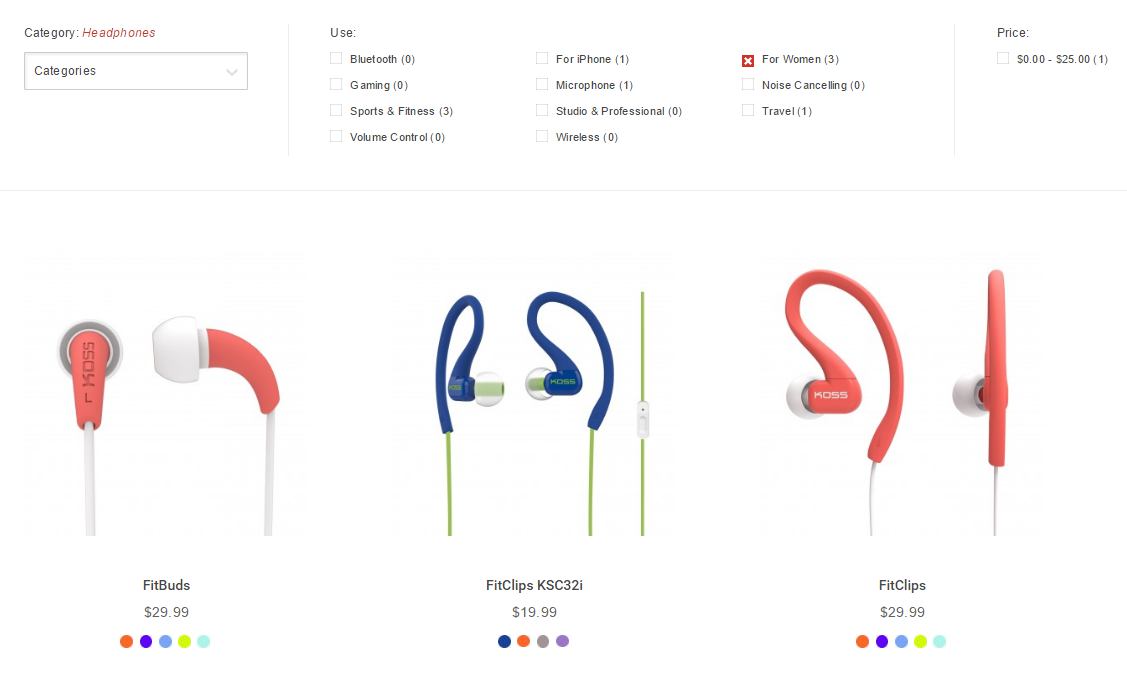Uncheck the For Women filter
Screen dimensions: 1127x691
point(748,60)
